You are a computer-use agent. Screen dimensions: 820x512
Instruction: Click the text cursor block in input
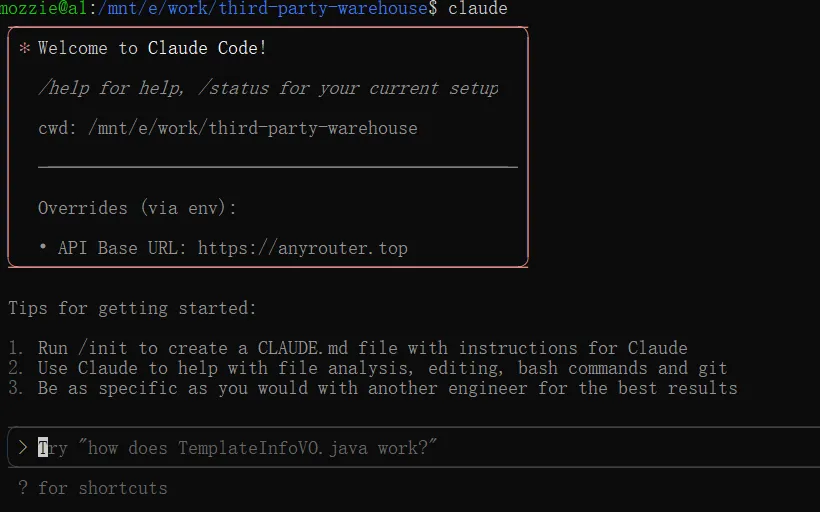(x=43, y=448)
